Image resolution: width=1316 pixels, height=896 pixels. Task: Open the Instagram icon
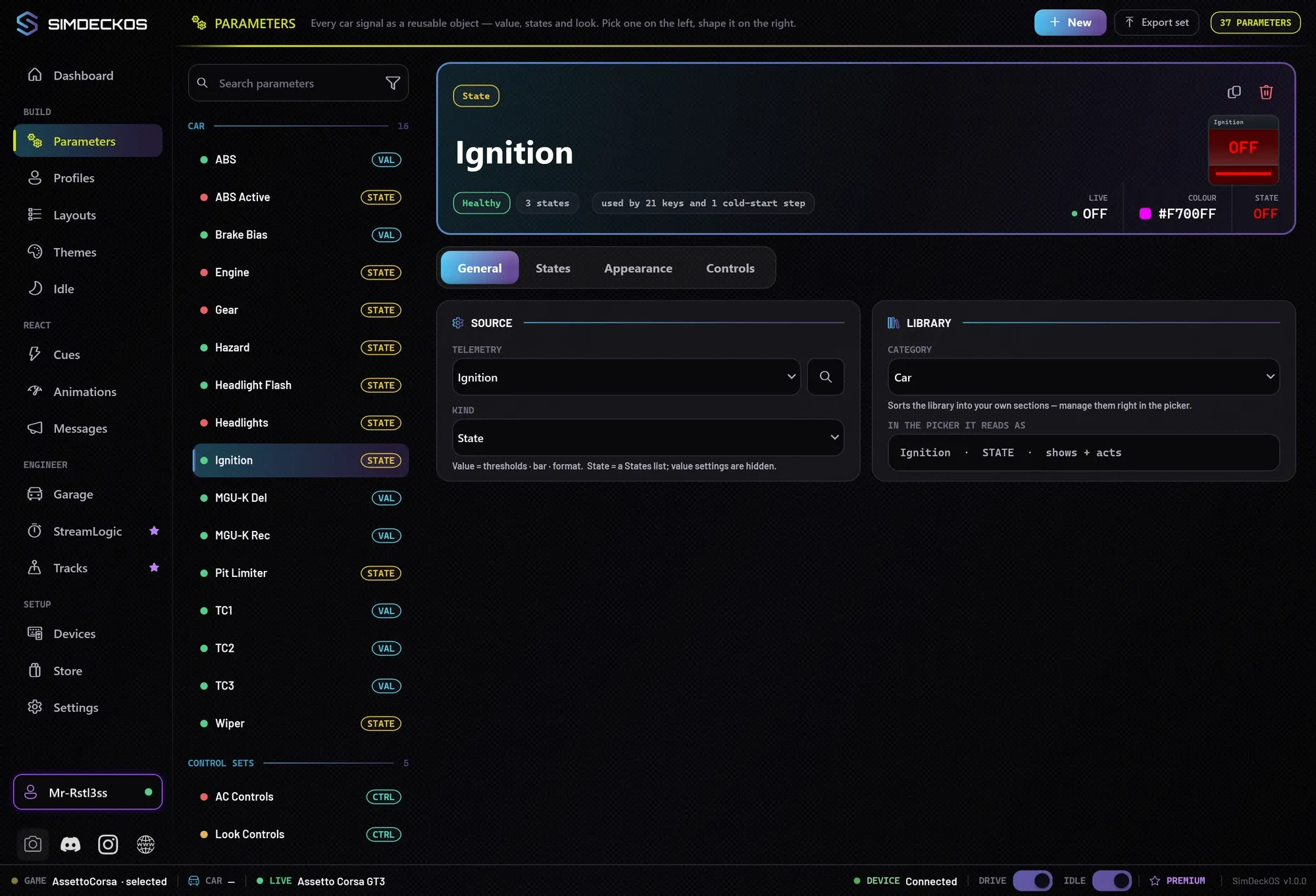[x=108, y=844]
